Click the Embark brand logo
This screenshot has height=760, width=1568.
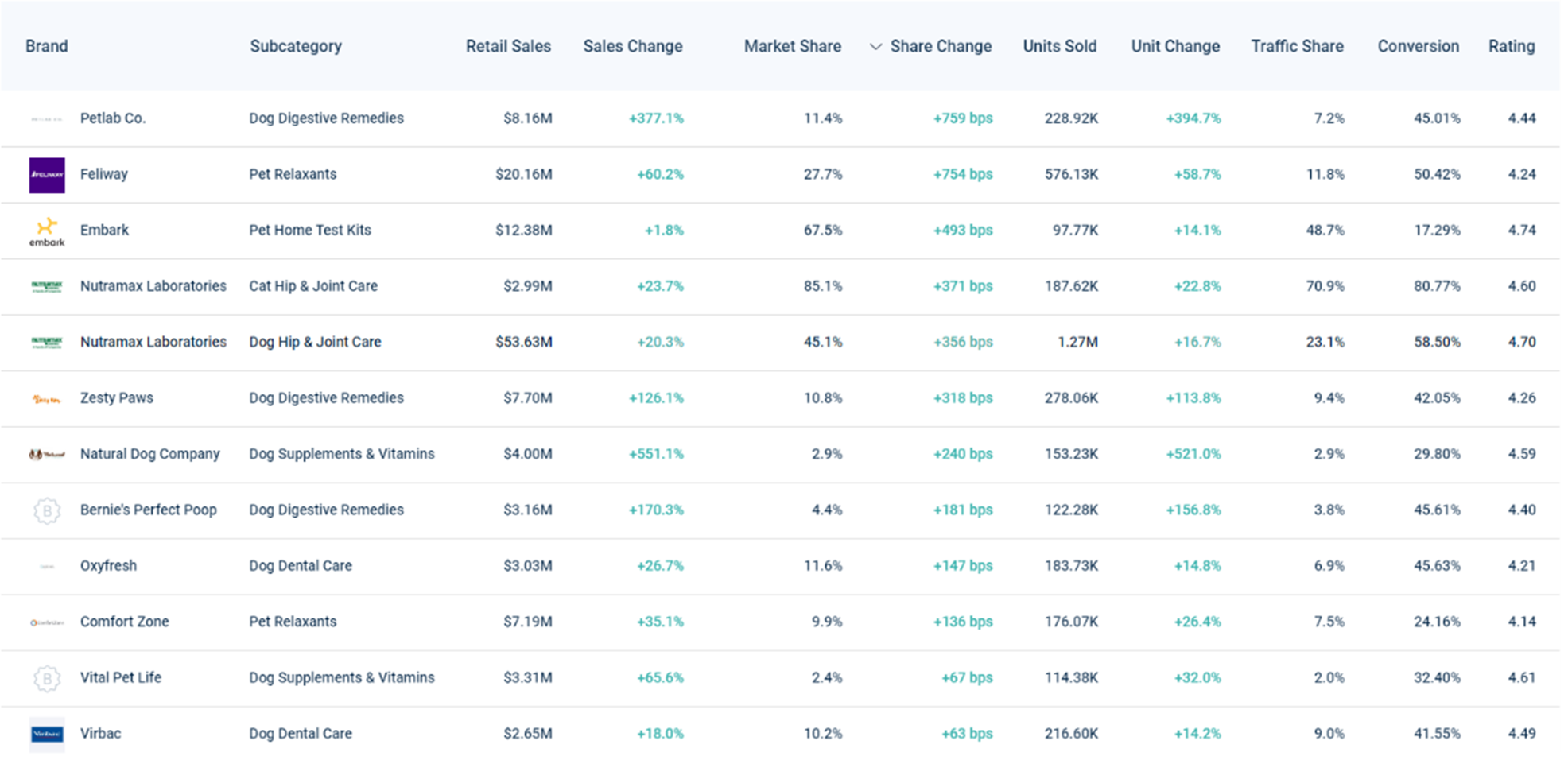coord(47,231)
